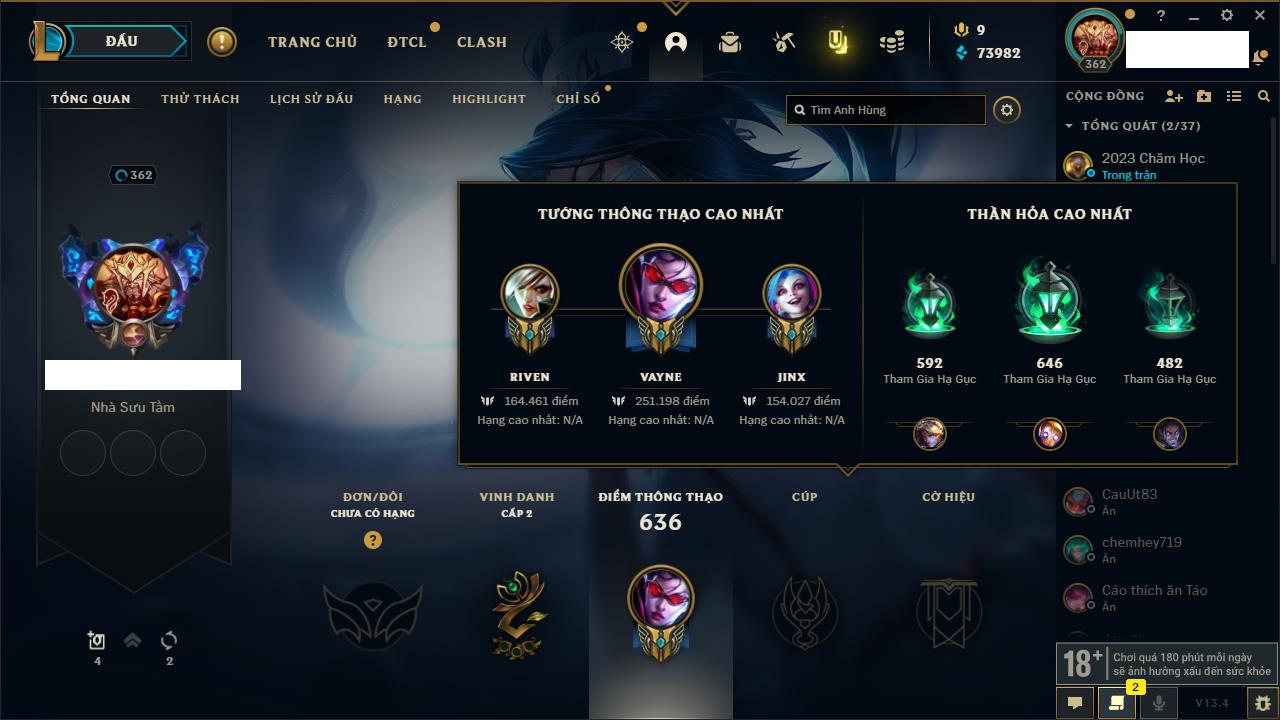Search the friends list via magnifier icon

1264,96
